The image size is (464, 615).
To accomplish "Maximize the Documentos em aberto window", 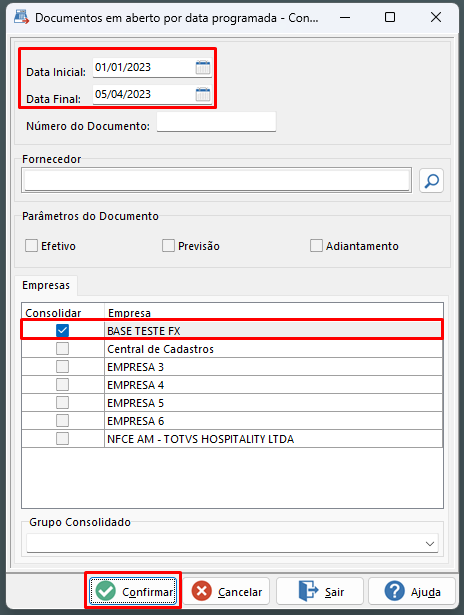I will [389, 17].
